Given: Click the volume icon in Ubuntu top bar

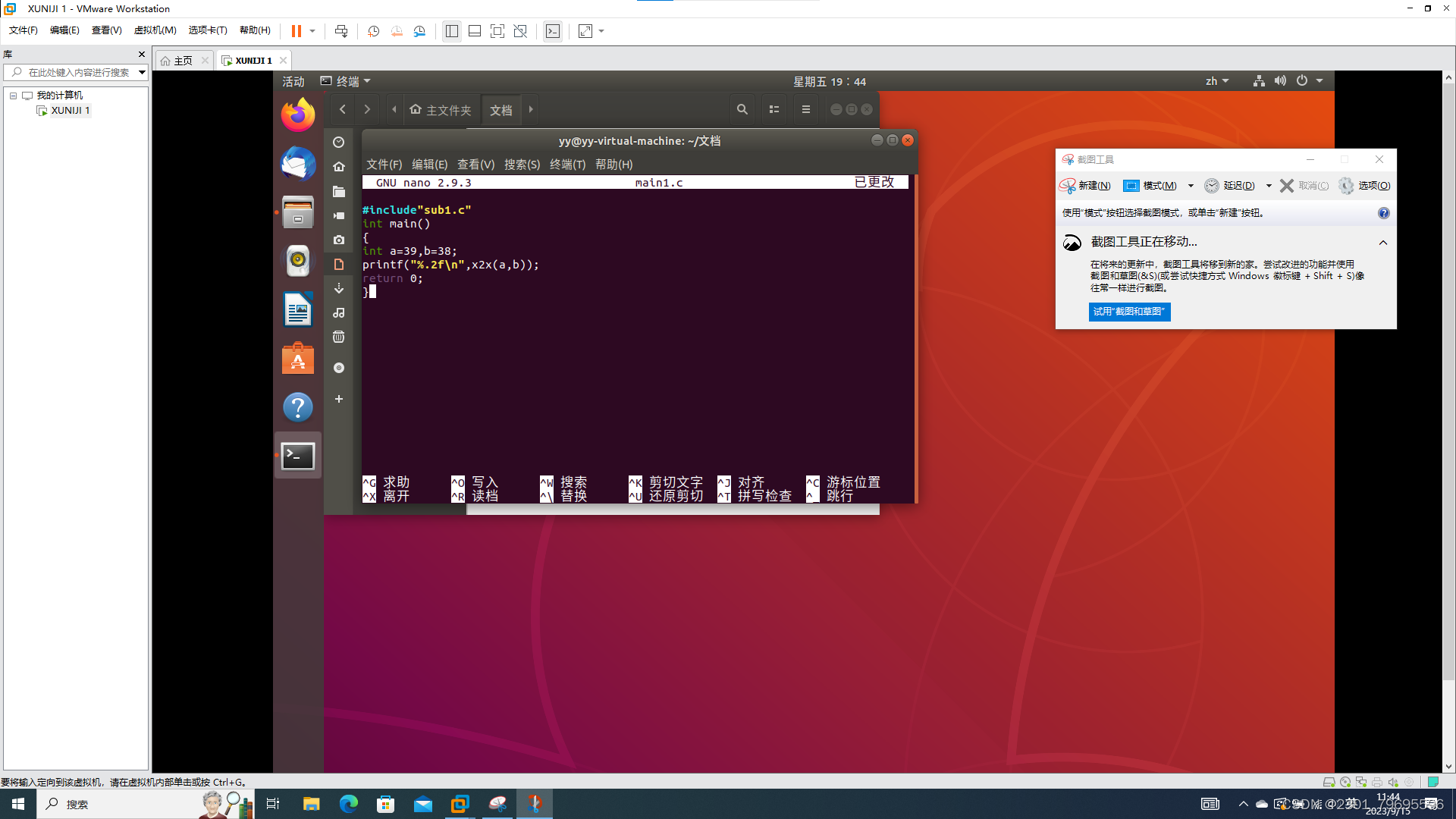Looking at the screenshot, I should coord(1280,81).
